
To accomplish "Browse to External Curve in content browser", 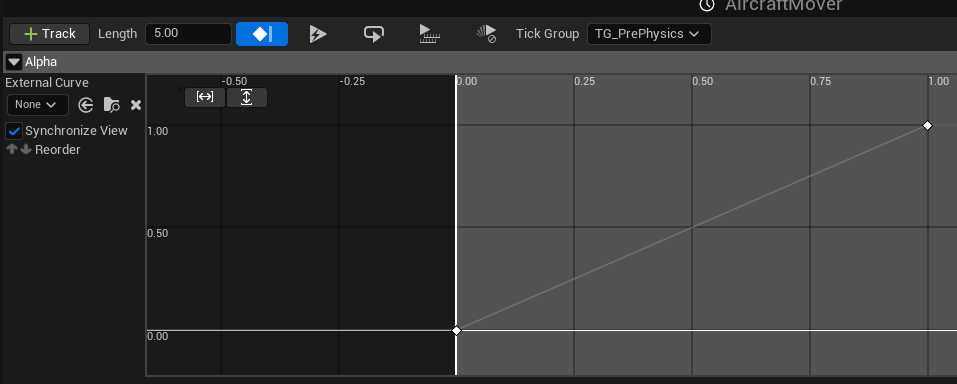I will click(x=111, y=105).
